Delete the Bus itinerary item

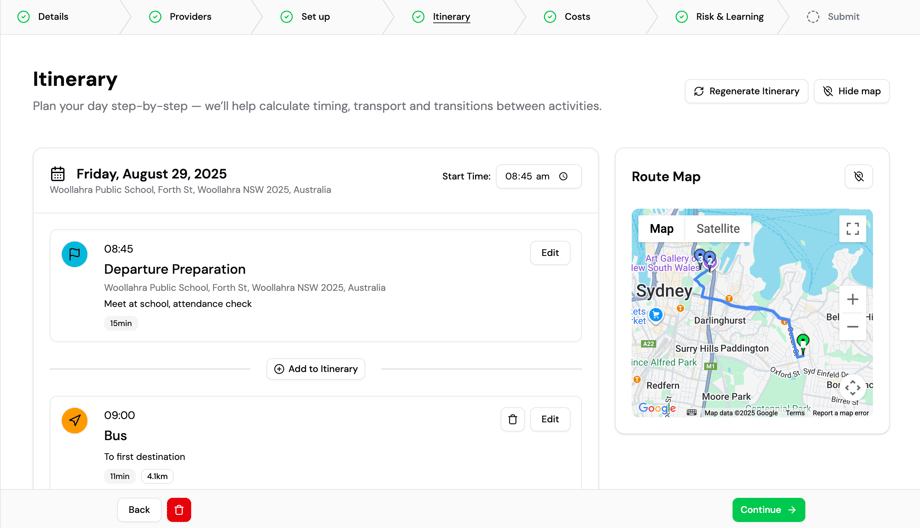512,420
